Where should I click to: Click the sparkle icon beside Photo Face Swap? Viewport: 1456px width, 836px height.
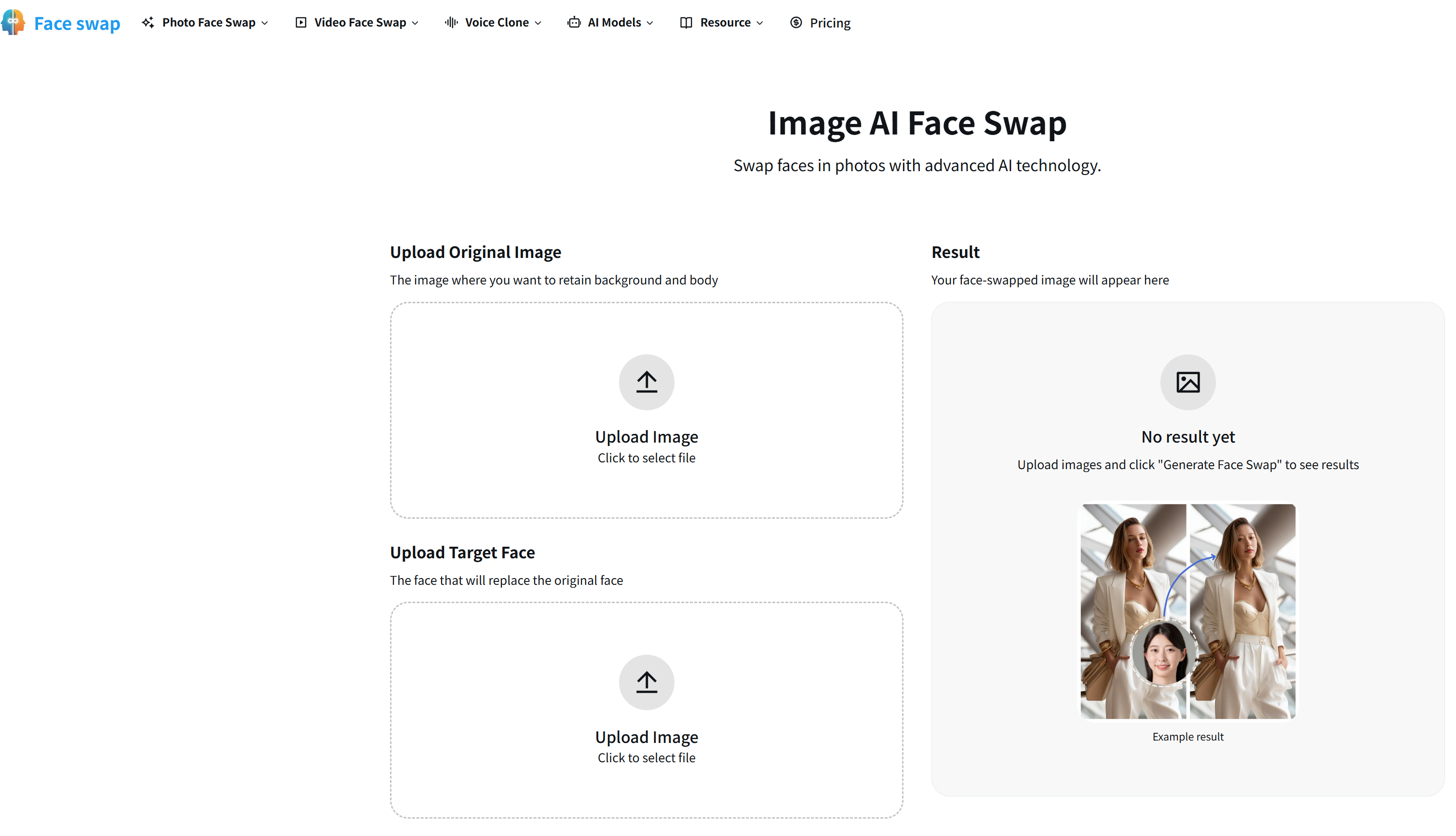click(x=148, y=22)
